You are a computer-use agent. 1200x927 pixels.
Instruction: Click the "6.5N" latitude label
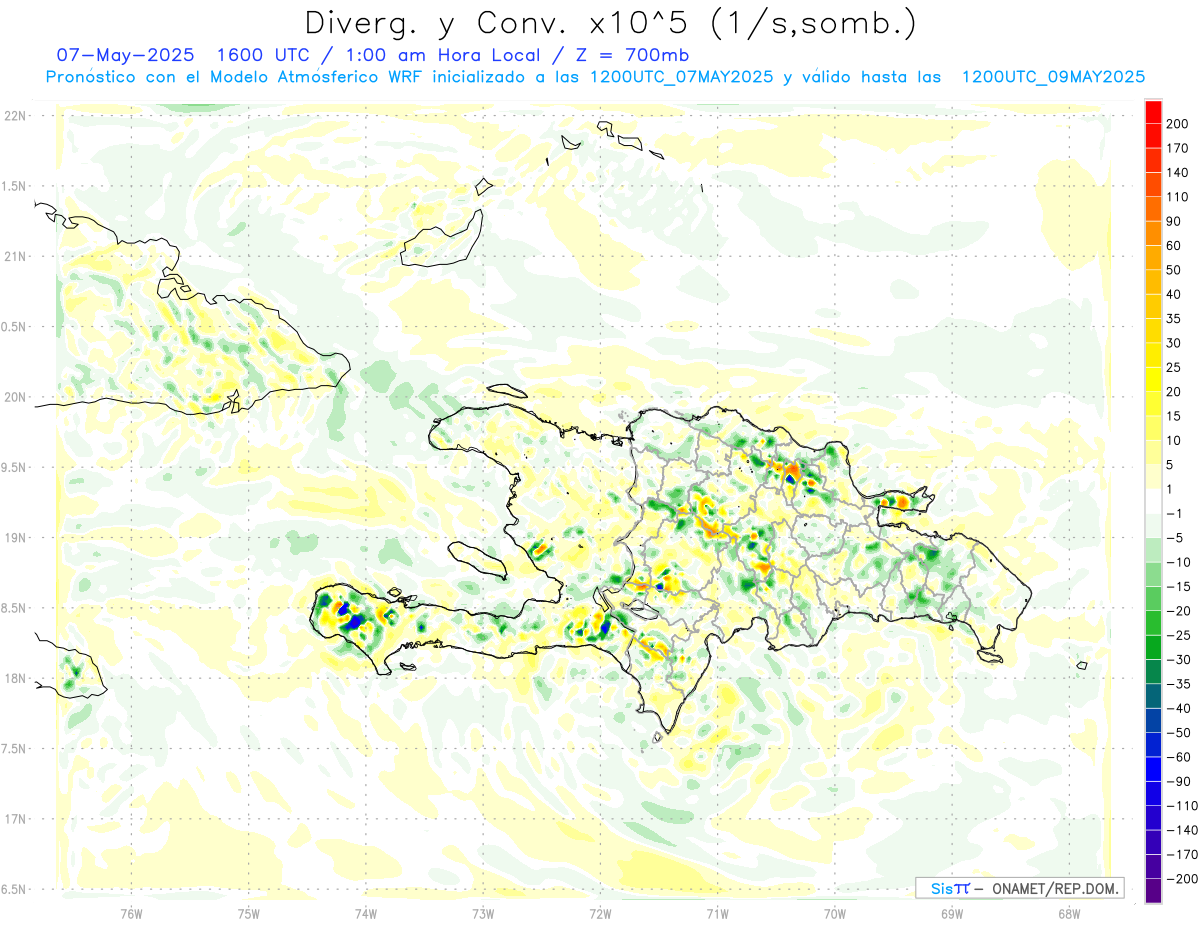[x=14, y=890]
